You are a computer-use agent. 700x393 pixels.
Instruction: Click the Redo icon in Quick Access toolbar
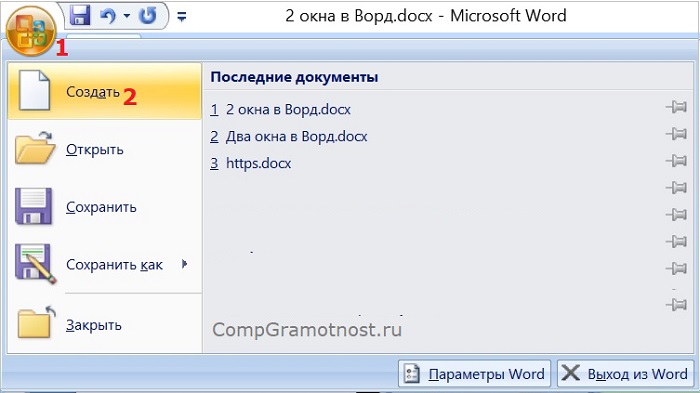coord(148,16)
